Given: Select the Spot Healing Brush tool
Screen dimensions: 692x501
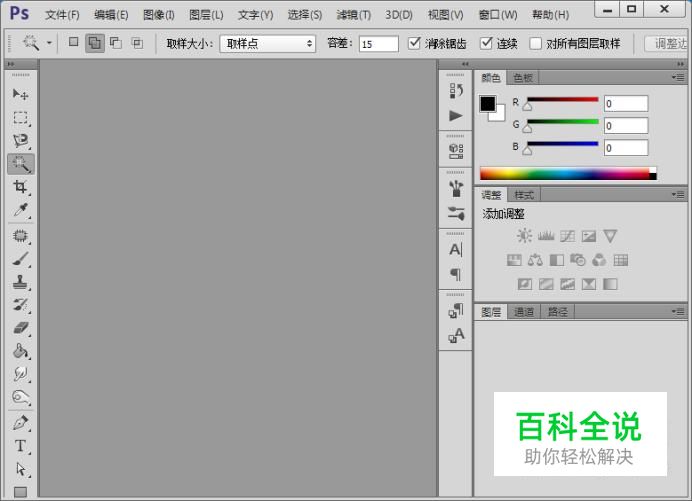Looking at the screenshot, I should coord(20,236).
